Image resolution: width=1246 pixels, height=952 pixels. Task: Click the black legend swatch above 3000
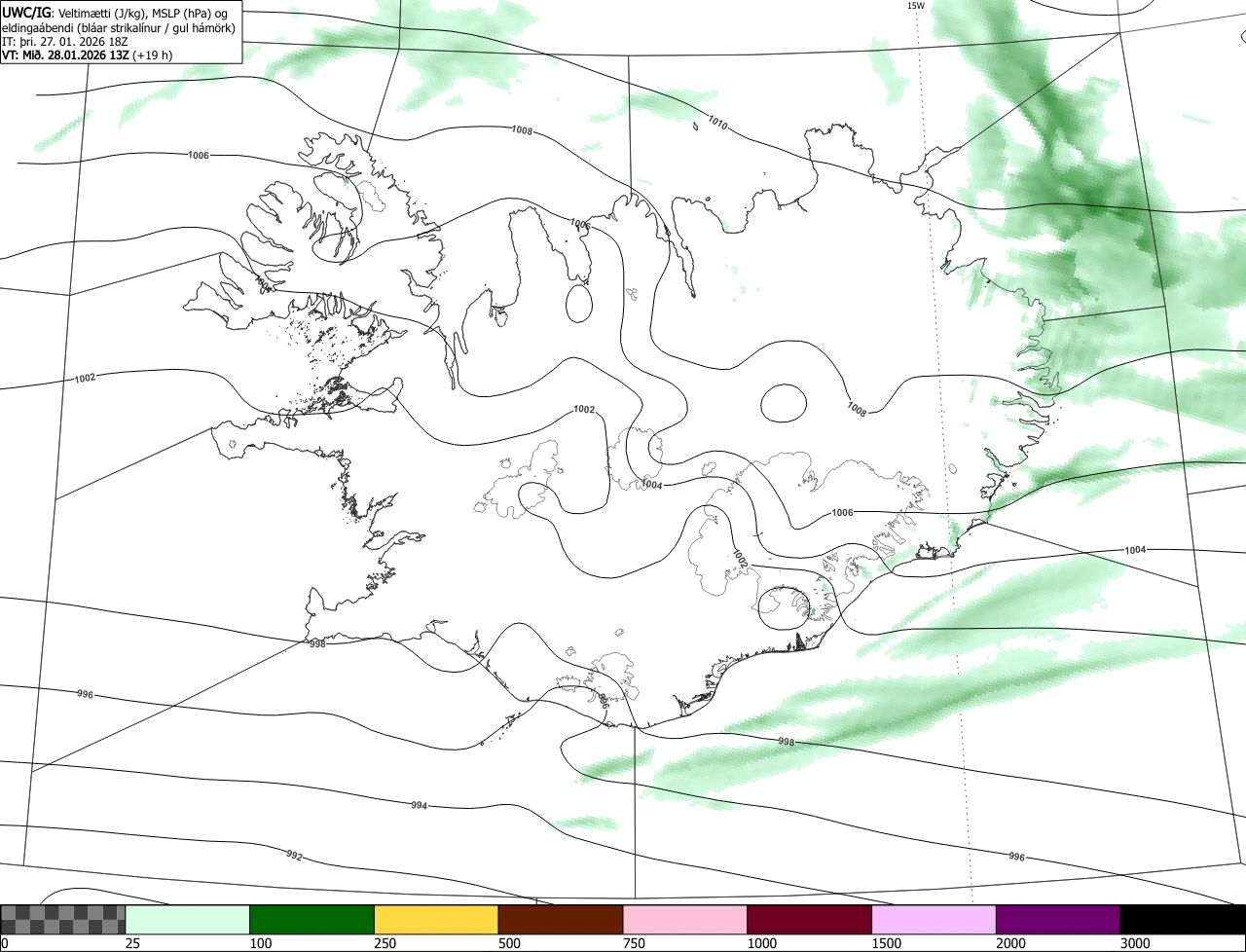pyautogui.click(x=1183, y=919)
